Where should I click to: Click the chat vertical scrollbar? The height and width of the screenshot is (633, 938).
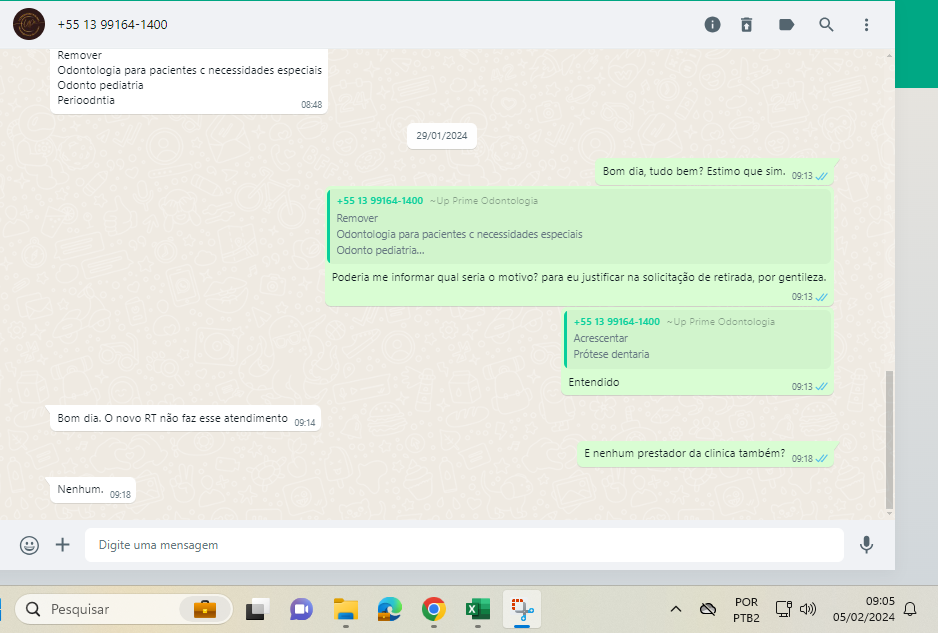(x=889, y=440)
